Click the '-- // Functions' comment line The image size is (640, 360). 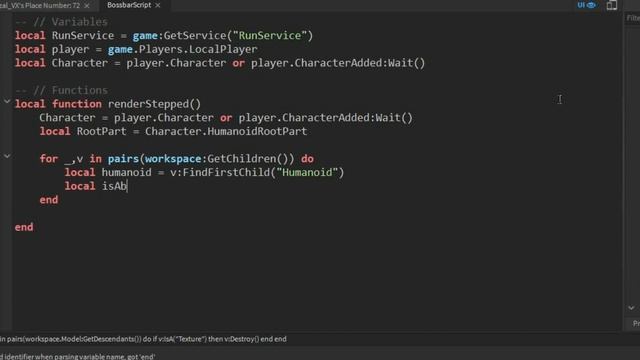click(61, 90)
